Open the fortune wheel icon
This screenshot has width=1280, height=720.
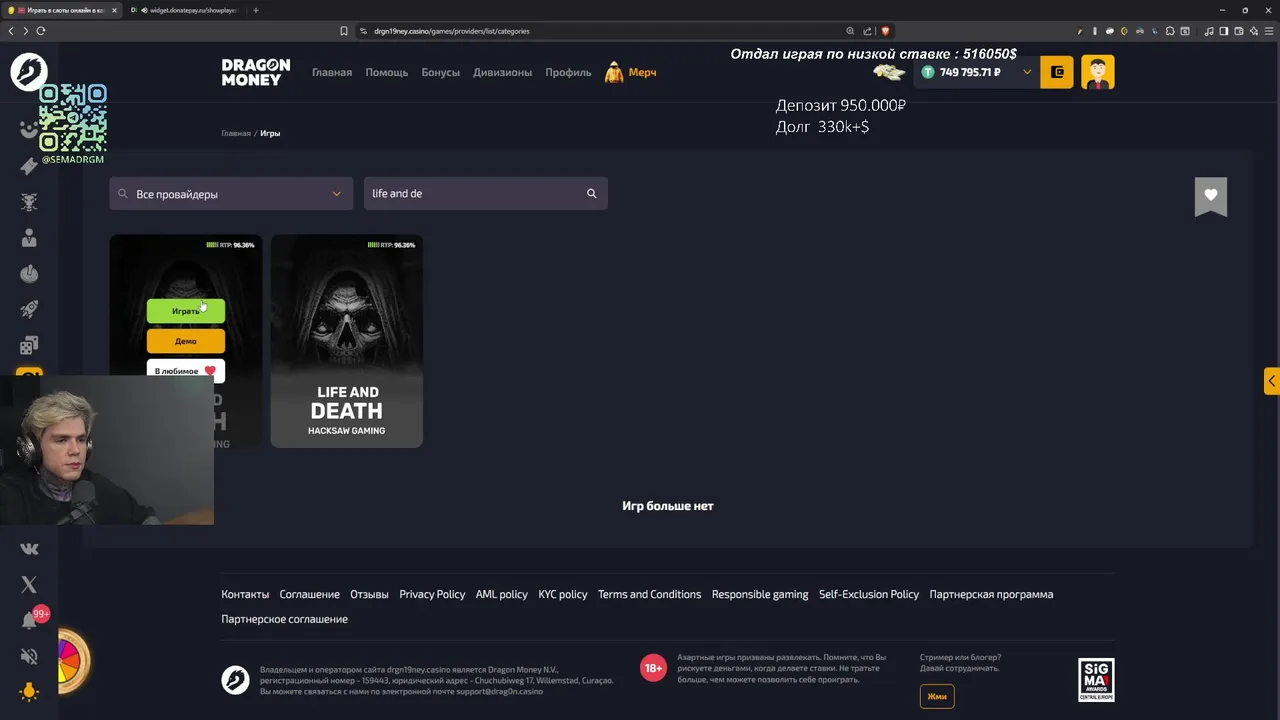coord(73,660)
